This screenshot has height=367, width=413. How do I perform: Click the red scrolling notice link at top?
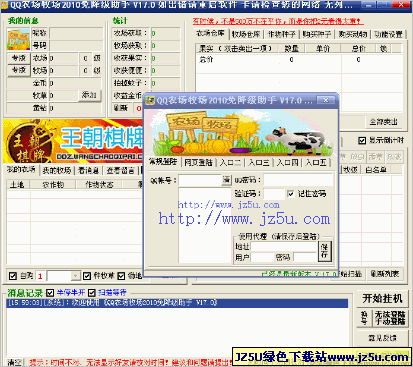tap(278, 21)
